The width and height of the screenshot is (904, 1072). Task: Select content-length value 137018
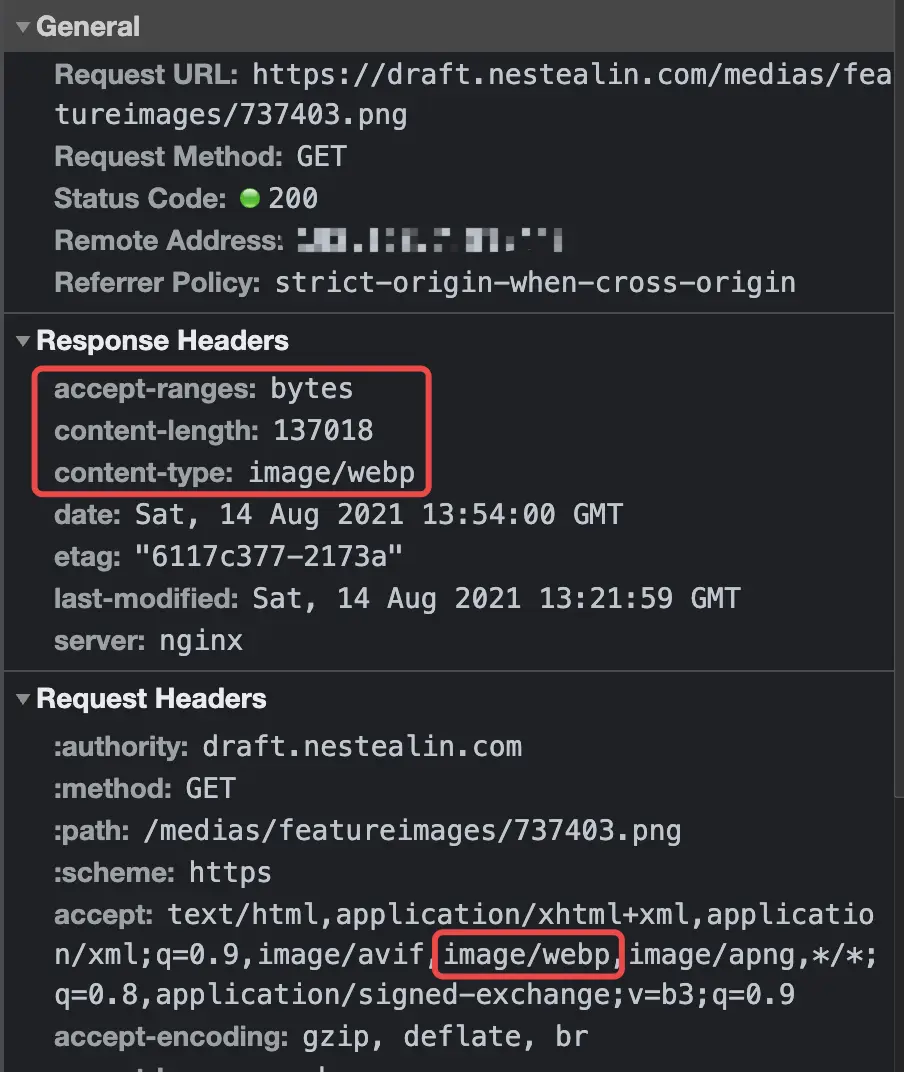pos(323,431)
